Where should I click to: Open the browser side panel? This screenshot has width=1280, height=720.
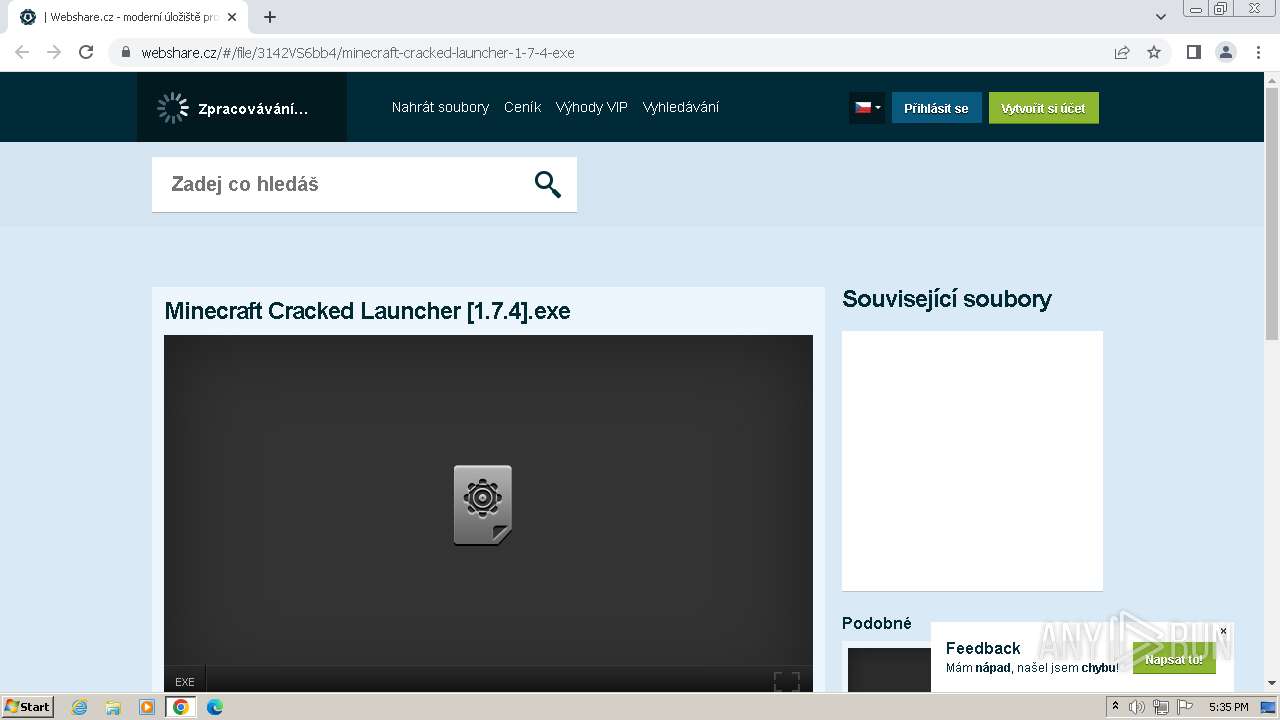coord(1193,52)
